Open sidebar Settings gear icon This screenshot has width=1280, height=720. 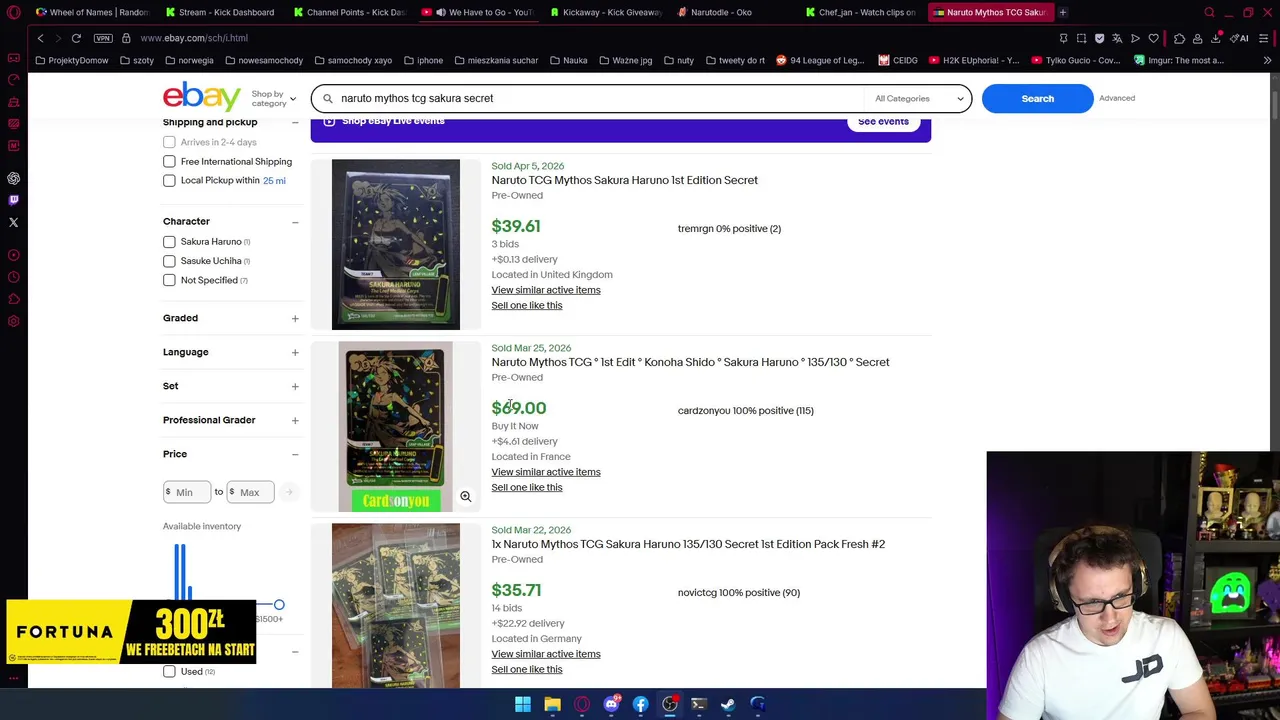point(13,321)
